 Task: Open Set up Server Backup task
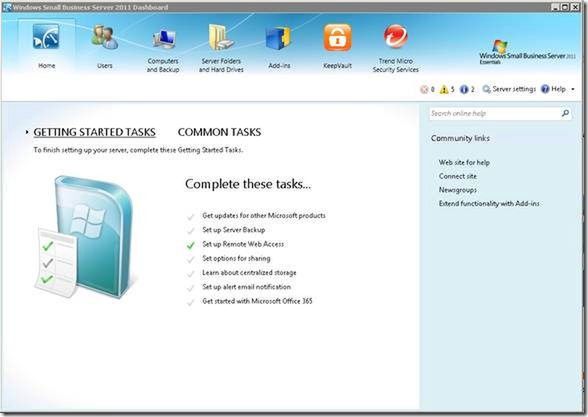pos(234,230)
